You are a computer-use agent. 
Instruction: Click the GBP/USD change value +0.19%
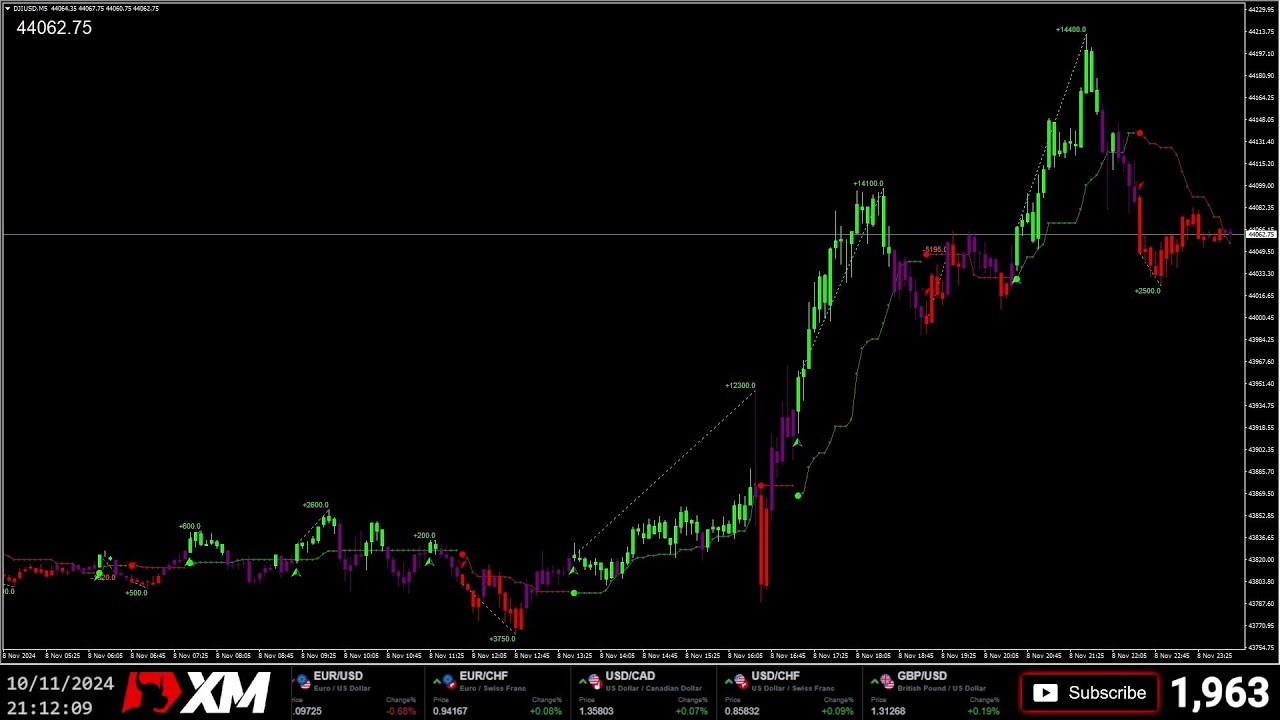[984, 711]
